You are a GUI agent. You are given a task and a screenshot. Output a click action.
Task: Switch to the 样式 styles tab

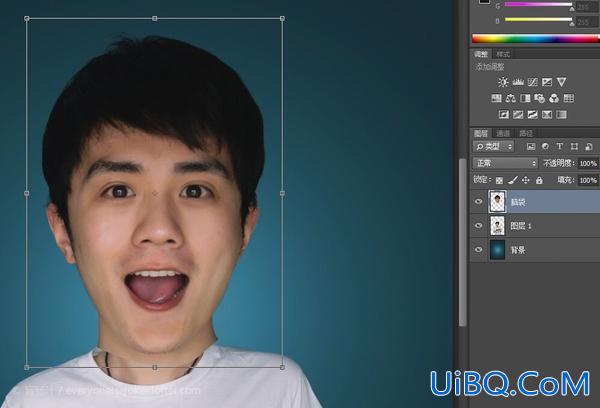click(503, 54)
